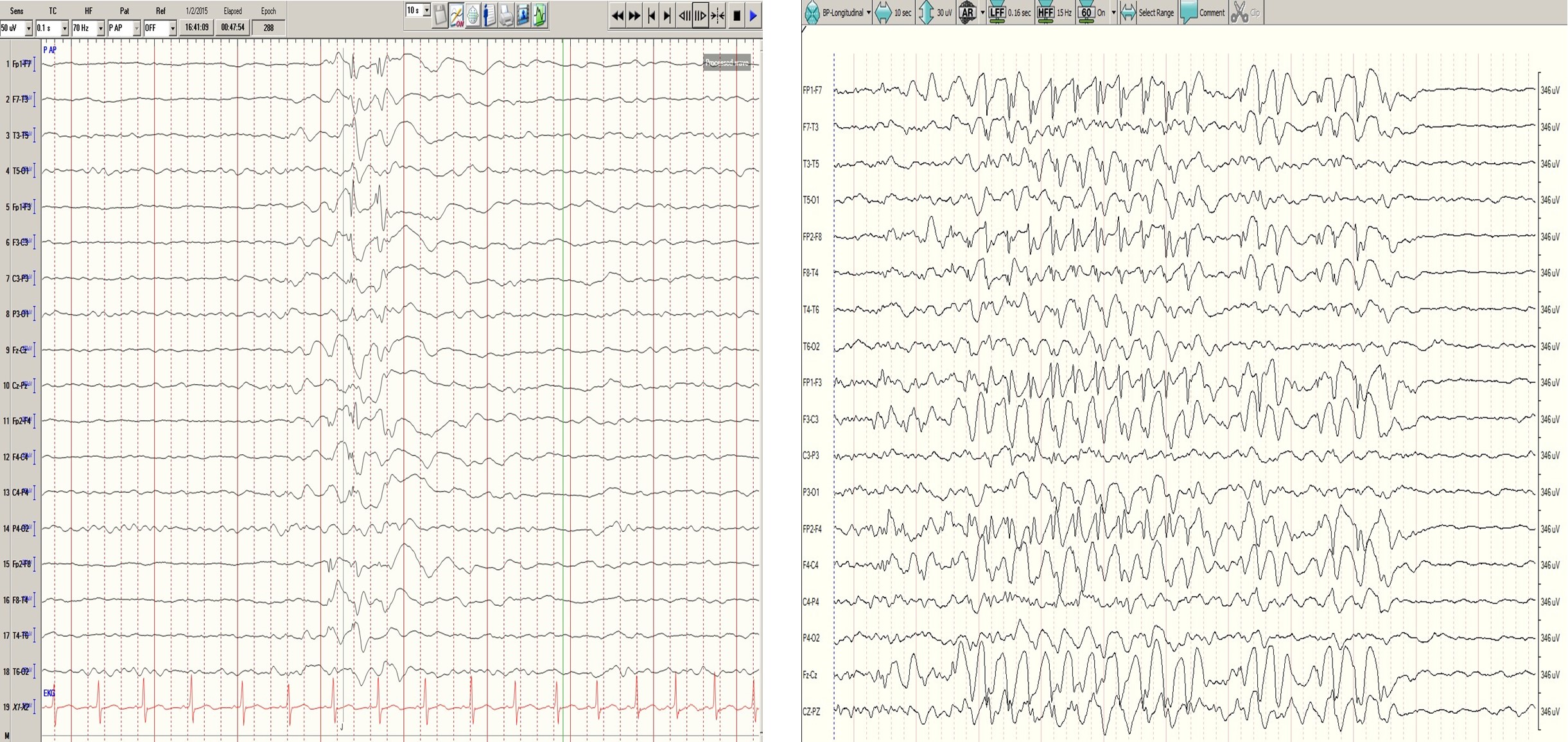This screenshot has width=1568, height=742.
Task: Open the Sens 50 uV dropdown
Action: click(28, 28)
